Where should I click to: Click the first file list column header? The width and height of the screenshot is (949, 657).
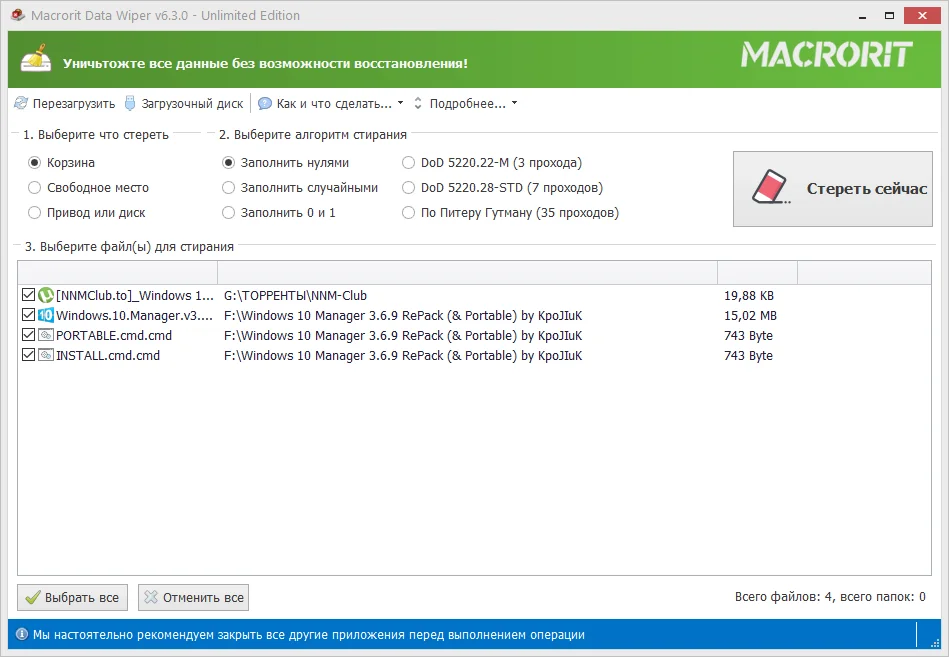pos(117,273)
